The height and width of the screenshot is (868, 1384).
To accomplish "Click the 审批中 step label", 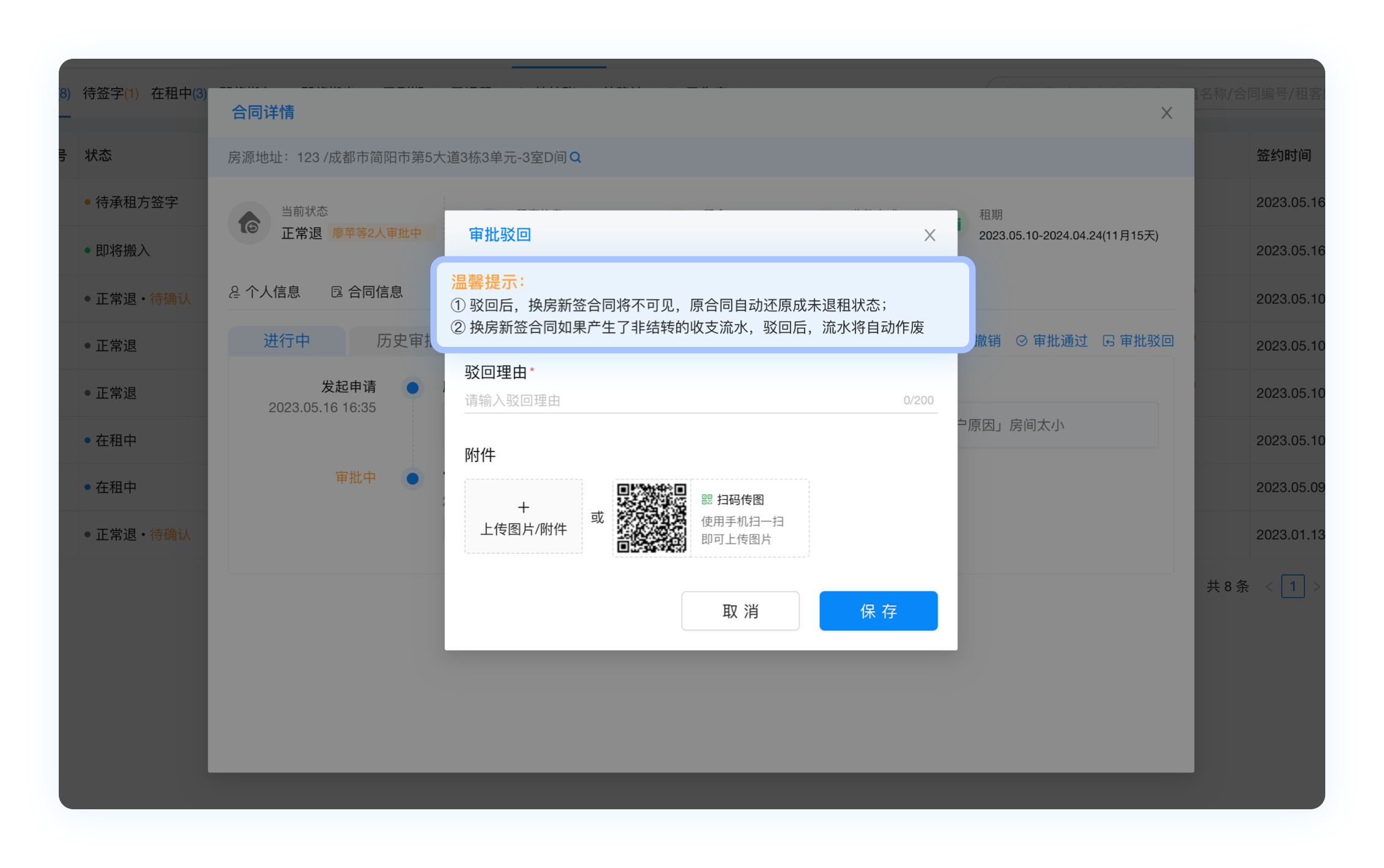I will (355, 477).
